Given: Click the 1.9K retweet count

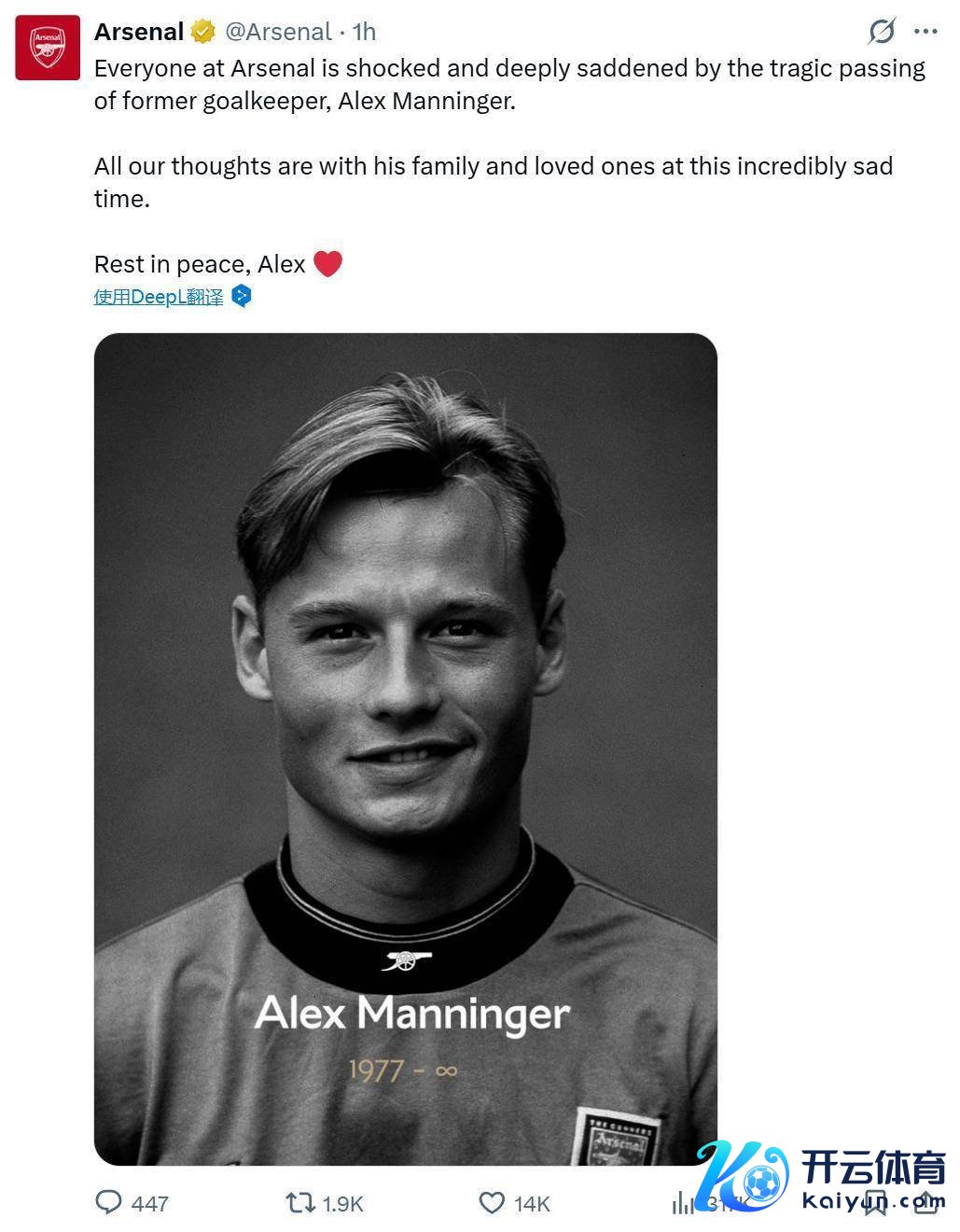Looking at the screenshot, I should pyautogui.click(x=342, y=1204).
